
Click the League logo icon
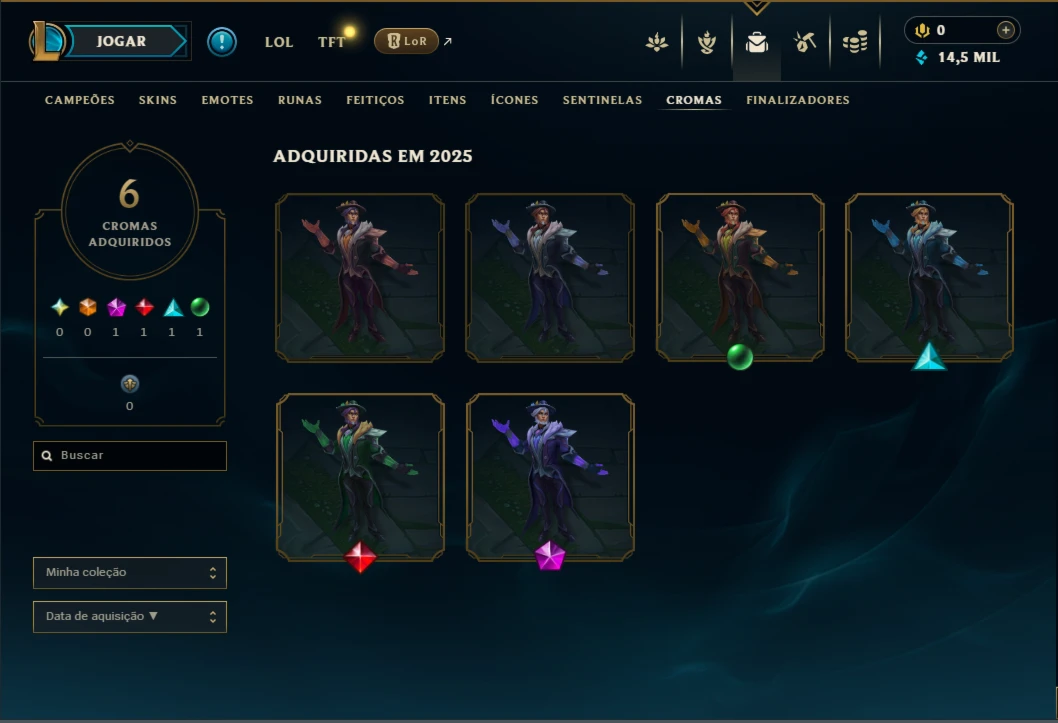click(x=47, y=40)
